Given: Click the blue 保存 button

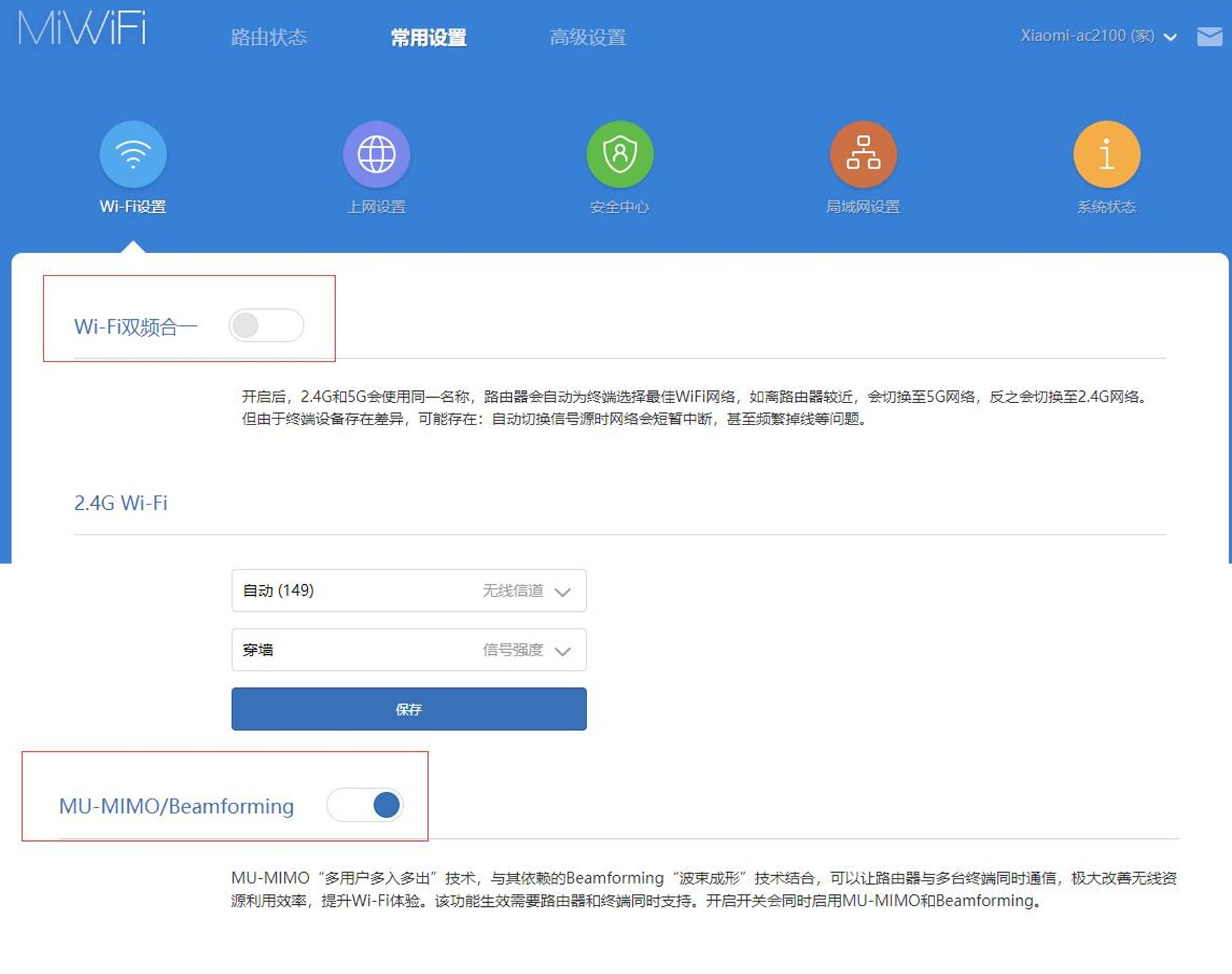Looking at the screenshot, I should coord(408,709).
